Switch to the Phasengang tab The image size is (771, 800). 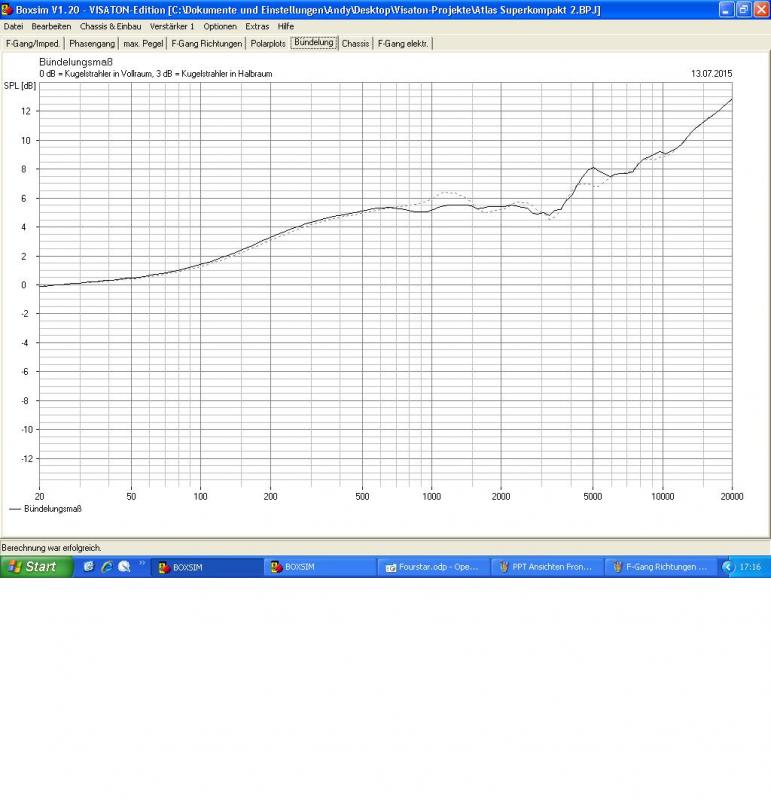(92, 44)
